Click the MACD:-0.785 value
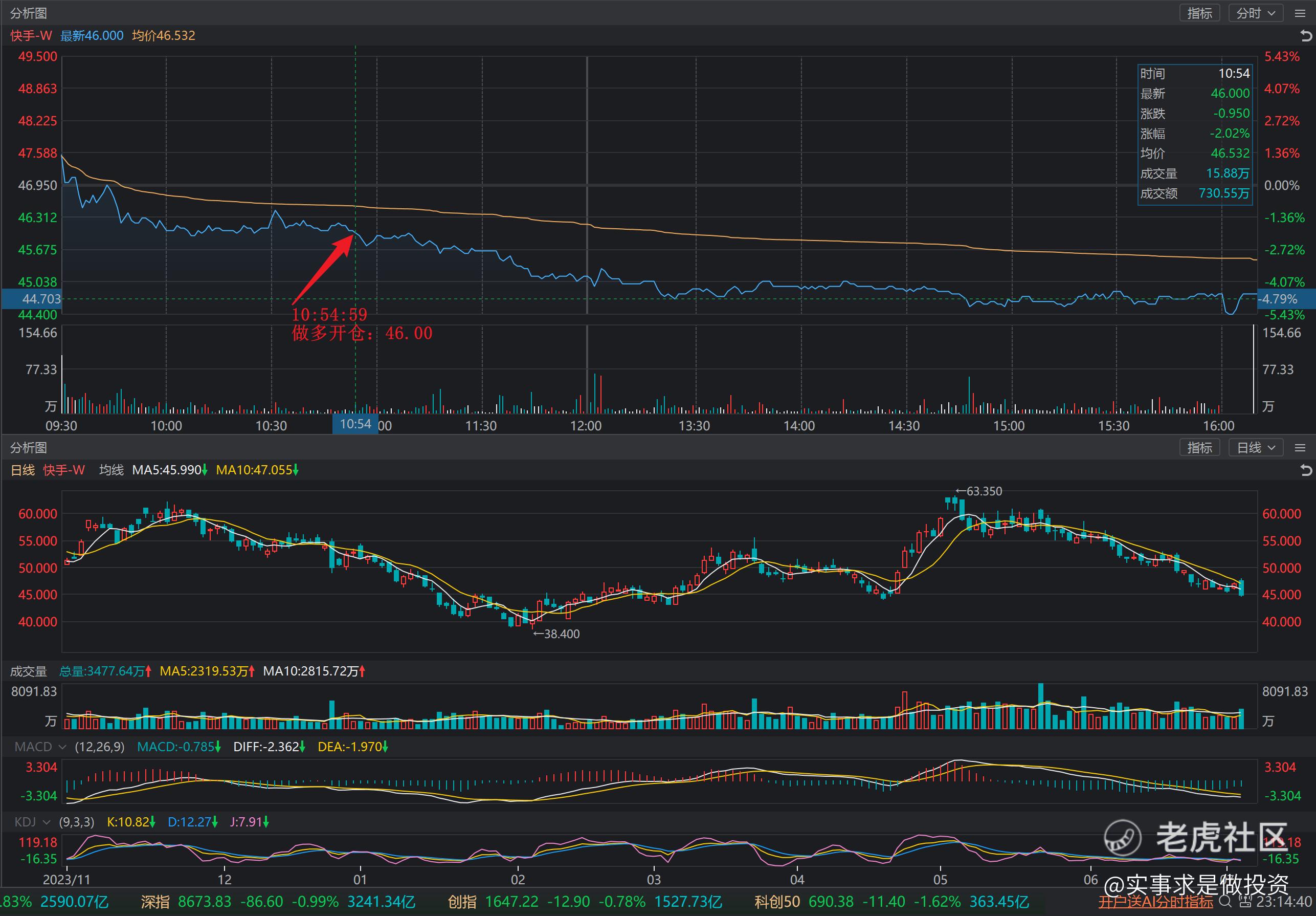The image size is (1316, 916). [x=179, y=747]
